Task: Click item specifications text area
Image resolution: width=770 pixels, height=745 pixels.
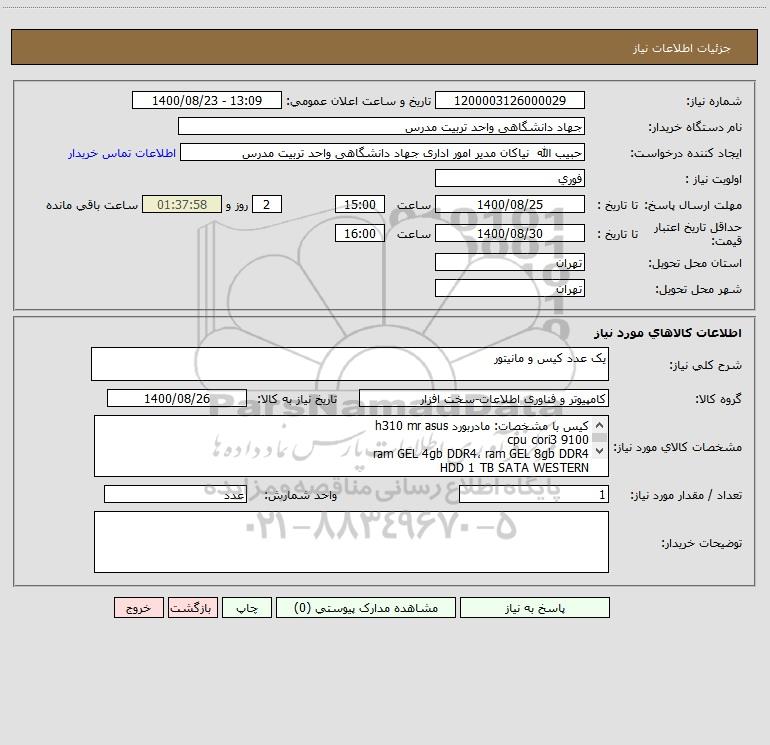Action: [x=351, y=446]
